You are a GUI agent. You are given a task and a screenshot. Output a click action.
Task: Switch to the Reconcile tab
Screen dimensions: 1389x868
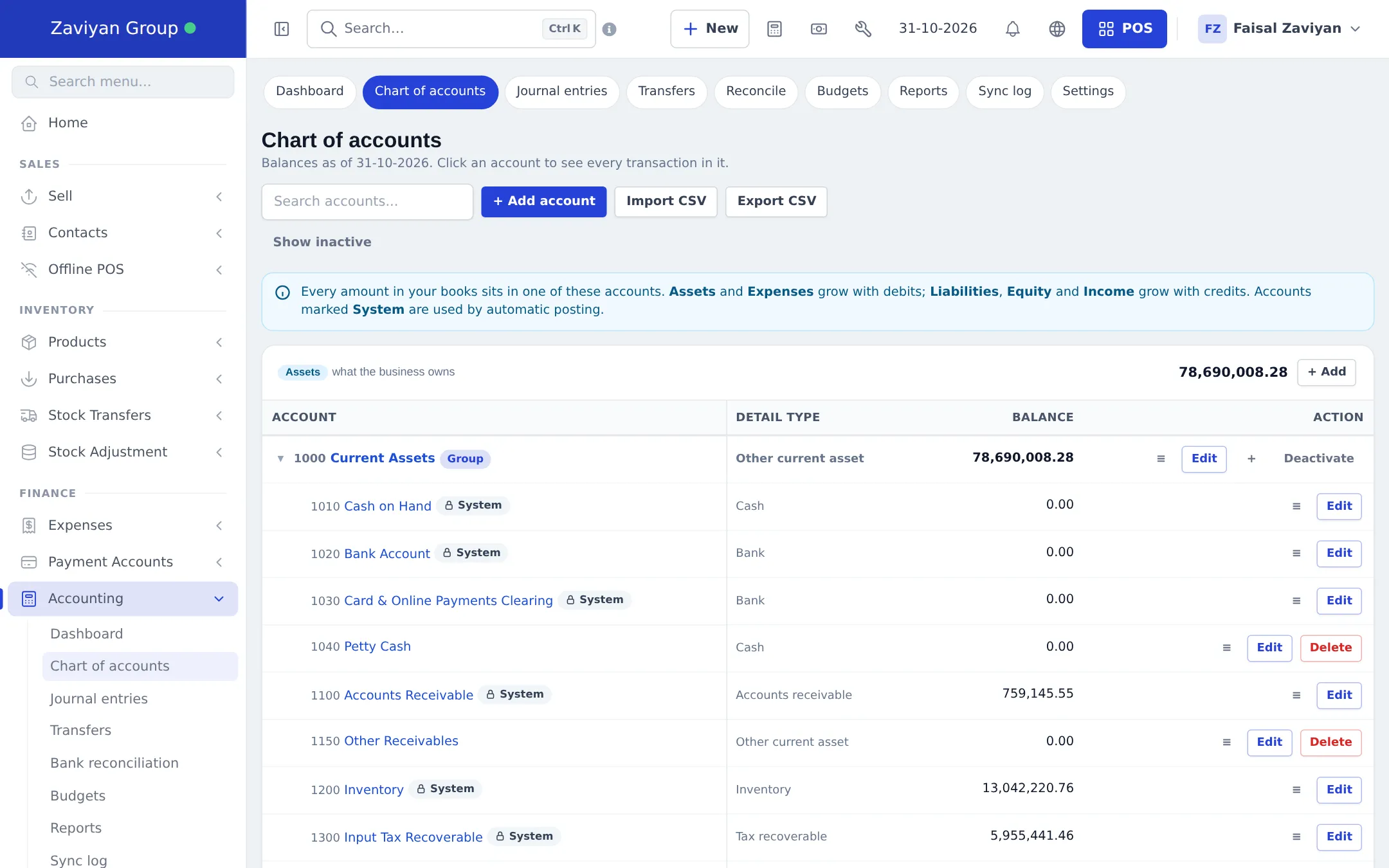(x=756, y=91)
